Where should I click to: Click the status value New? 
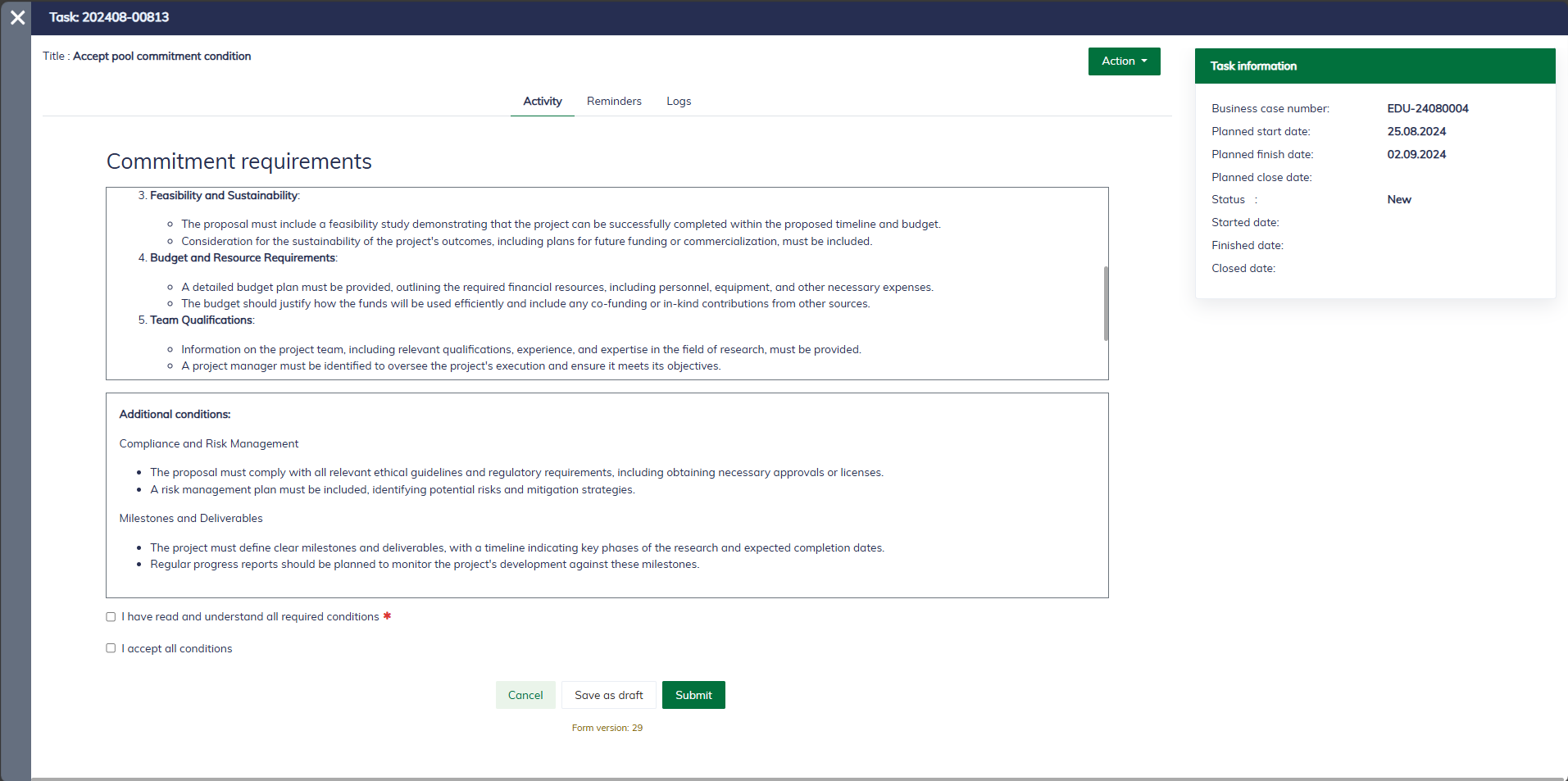coord(1398,200)
